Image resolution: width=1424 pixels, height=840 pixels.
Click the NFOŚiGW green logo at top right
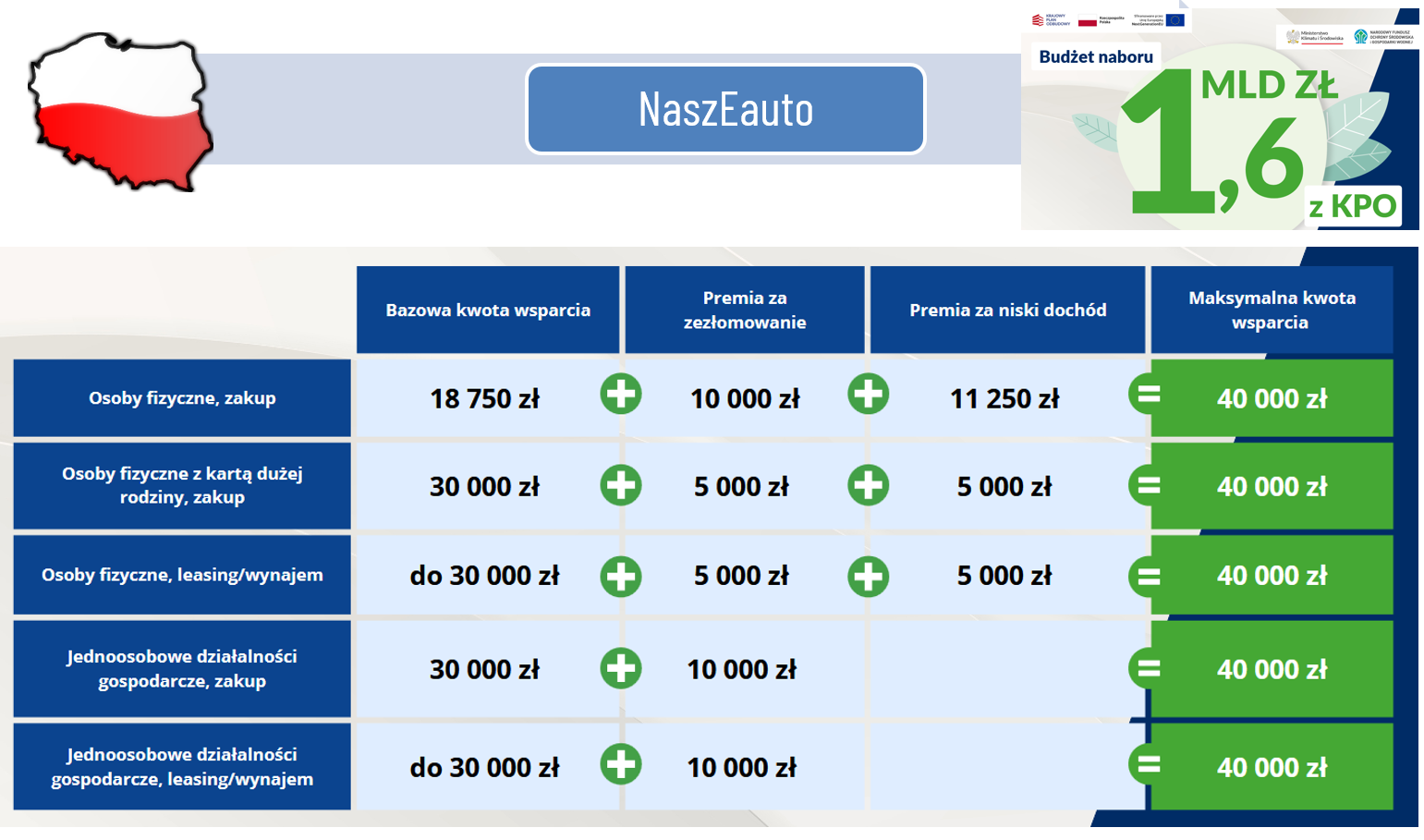[x=1360, y=37]
